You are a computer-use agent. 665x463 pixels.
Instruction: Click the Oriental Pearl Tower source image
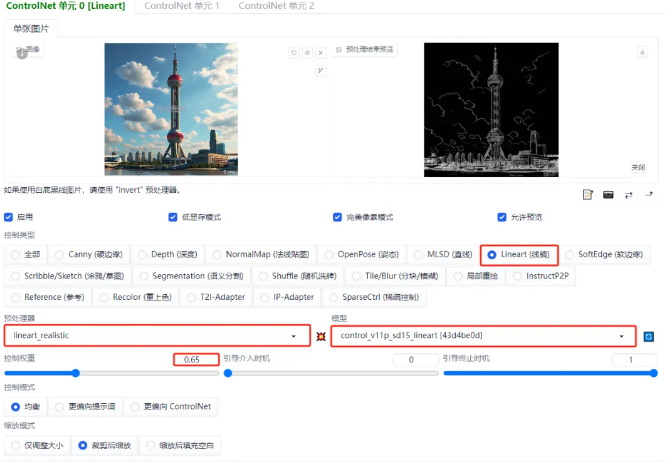[x=171, y=109]
